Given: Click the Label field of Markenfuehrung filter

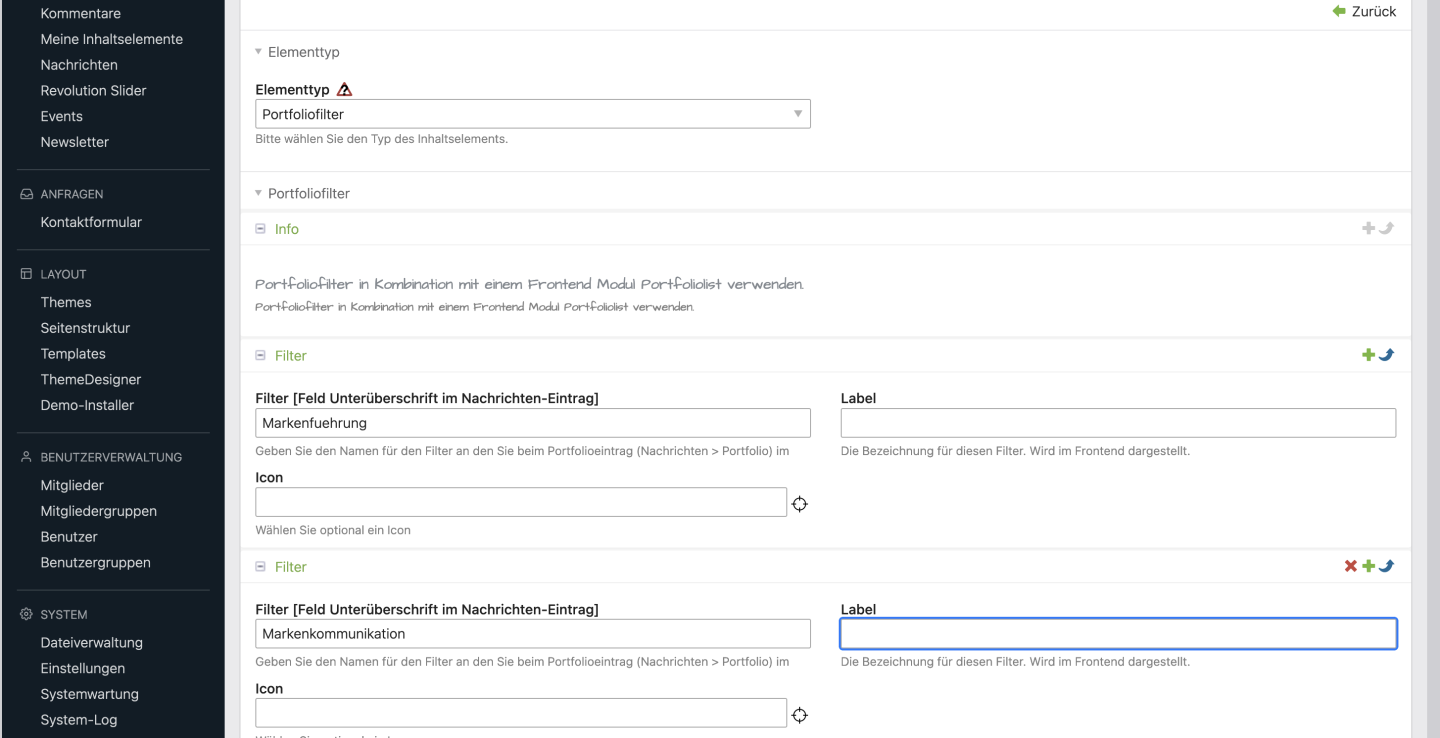Looking at the screenshot, I should point(1117,423).
